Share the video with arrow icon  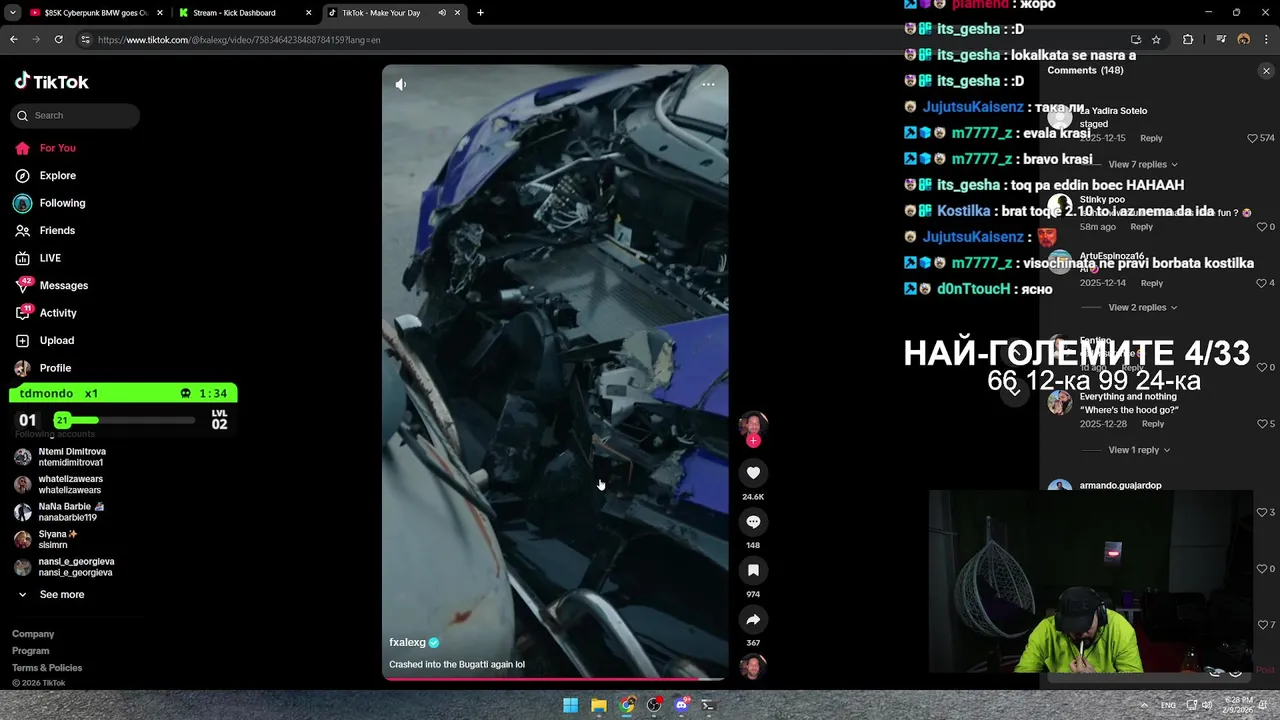[753, 619]
